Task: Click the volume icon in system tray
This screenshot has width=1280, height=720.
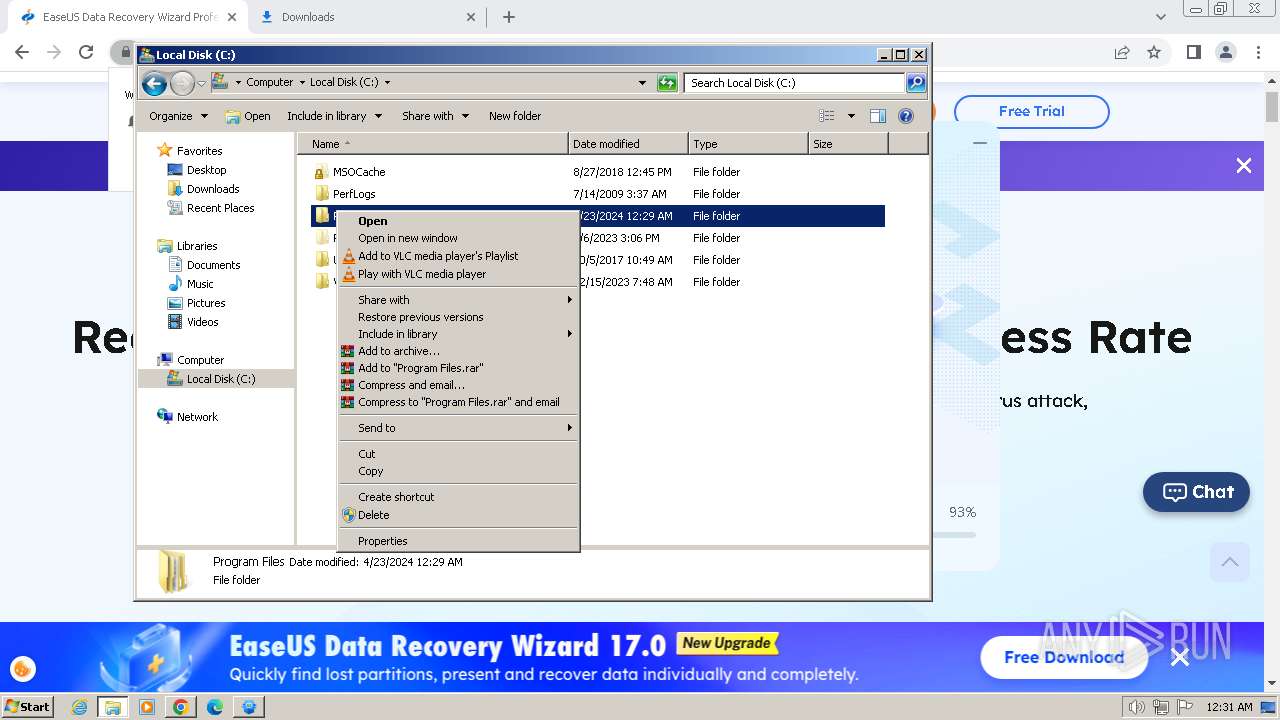Action: [1137, 707]
